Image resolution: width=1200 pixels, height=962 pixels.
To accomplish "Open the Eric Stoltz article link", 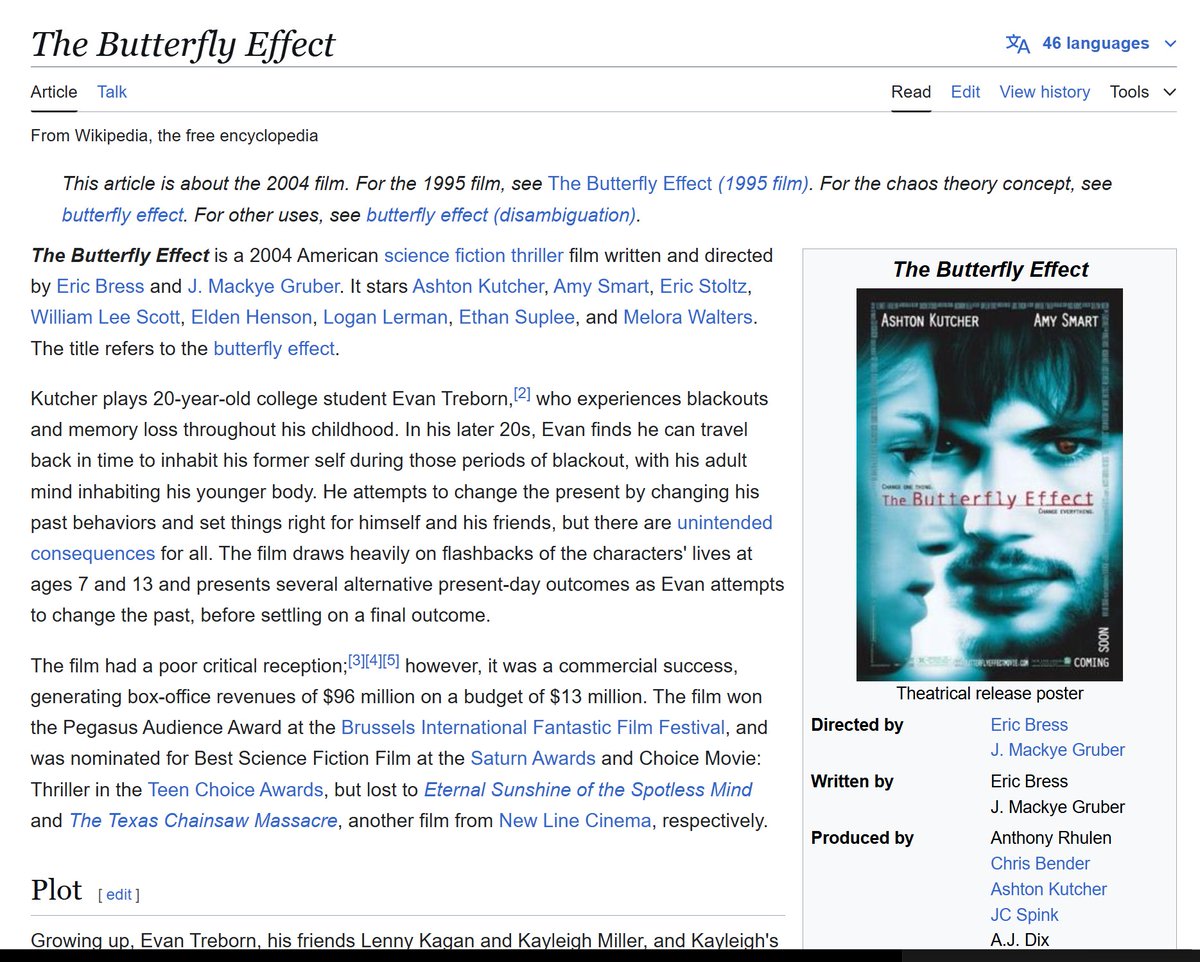I will 702,286.
